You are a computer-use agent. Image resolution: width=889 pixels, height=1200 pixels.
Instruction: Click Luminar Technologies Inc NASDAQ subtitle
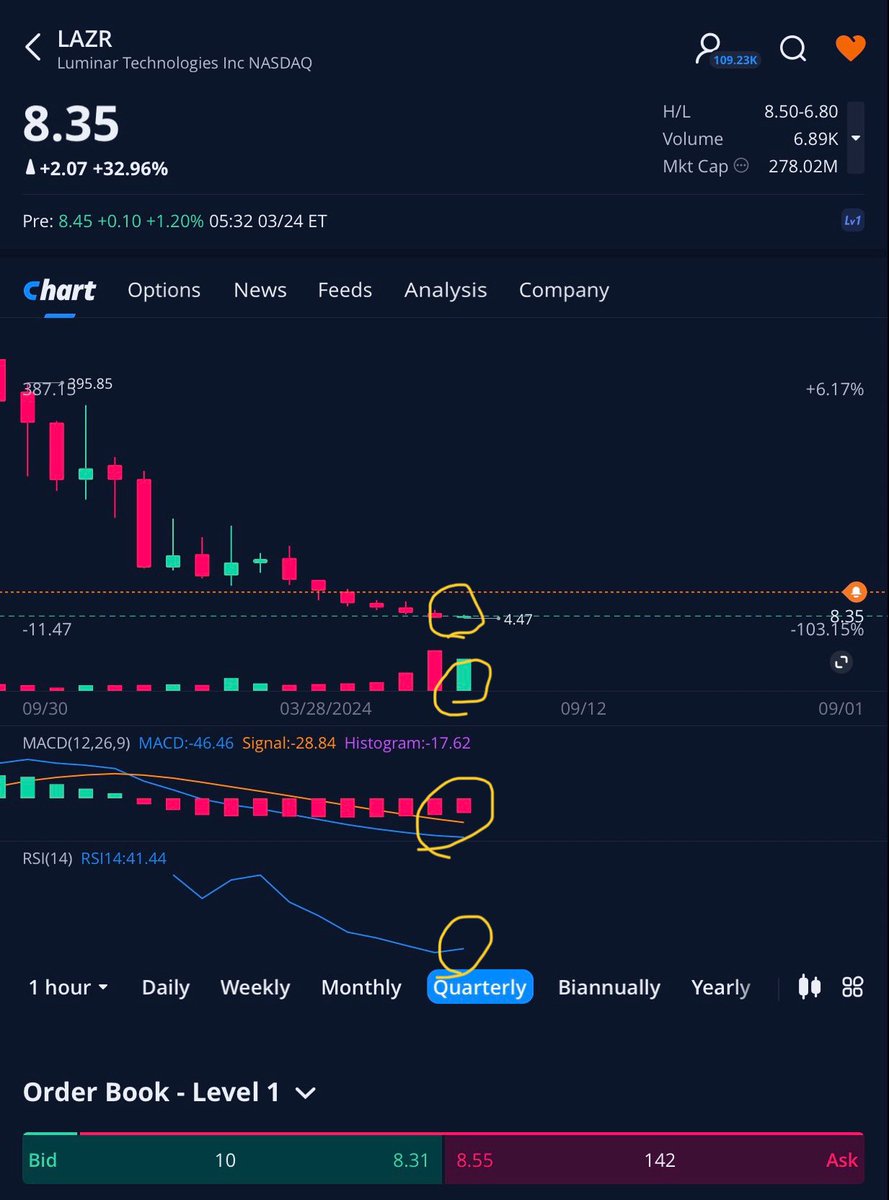(x=185, y=63)
